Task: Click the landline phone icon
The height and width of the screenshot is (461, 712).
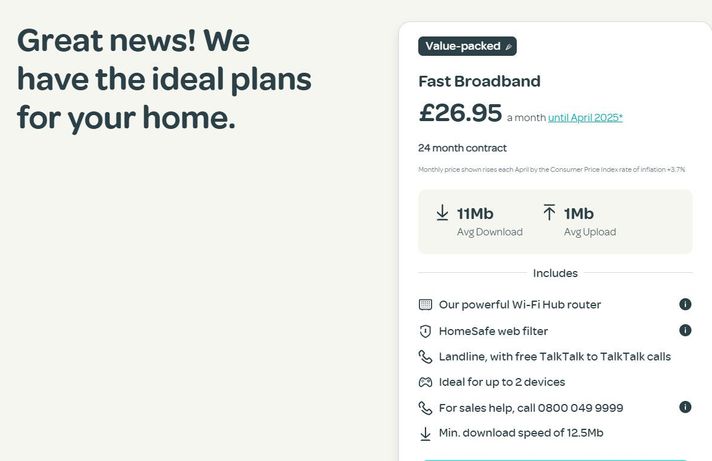Action: [425, 356]
